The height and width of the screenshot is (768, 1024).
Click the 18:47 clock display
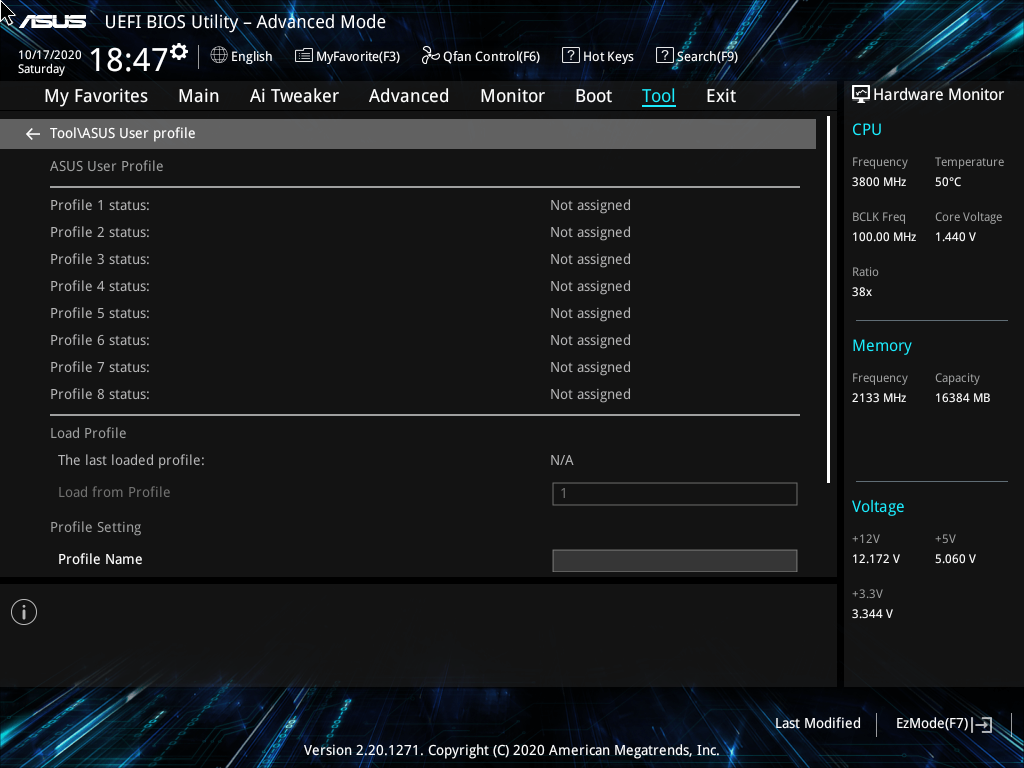point(129,59)
